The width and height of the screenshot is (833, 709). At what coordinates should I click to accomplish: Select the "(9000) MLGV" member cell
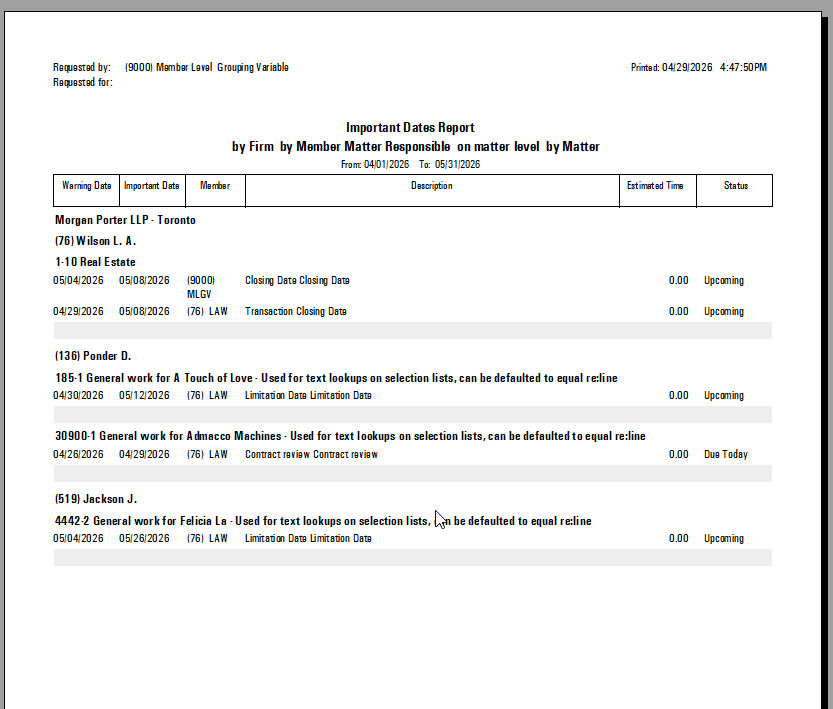201,287
